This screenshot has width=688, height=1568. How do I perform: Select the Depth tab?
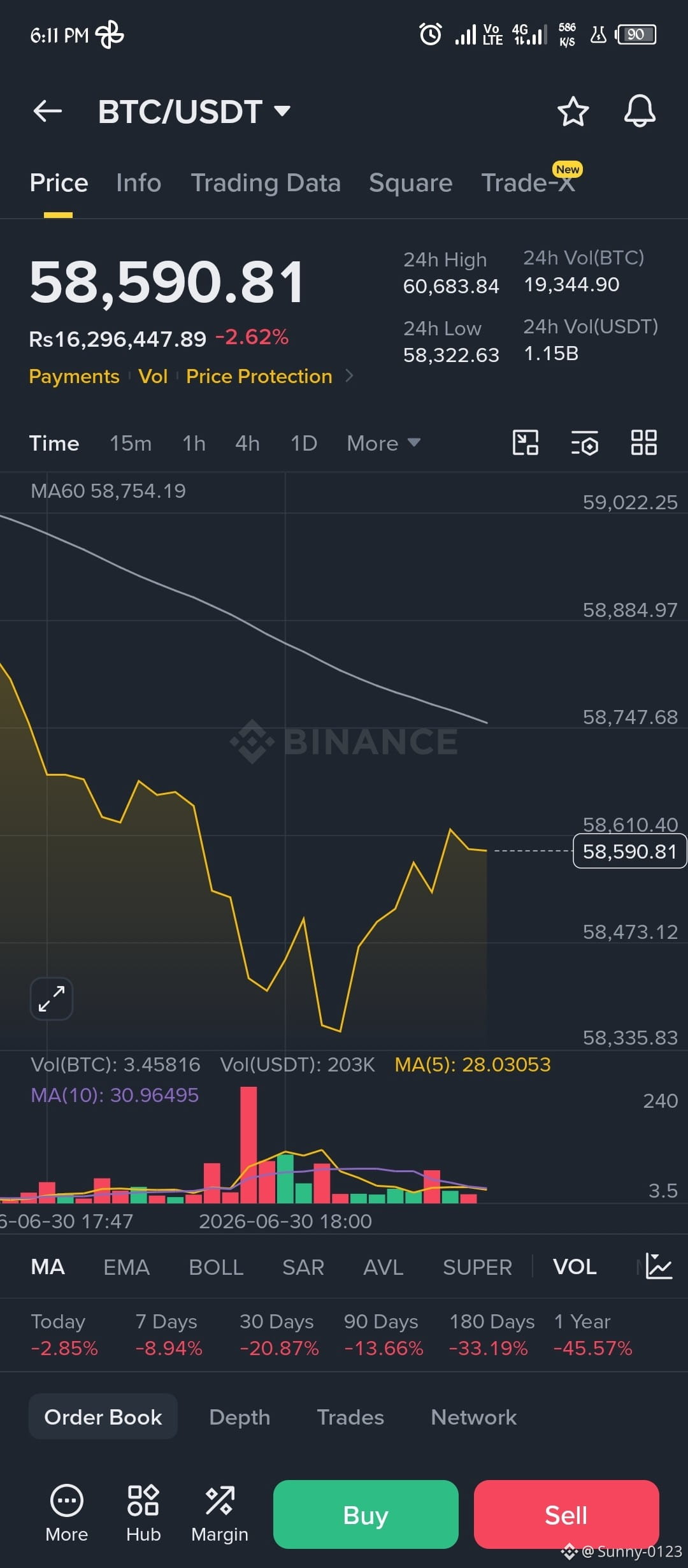pos(240,1416)
